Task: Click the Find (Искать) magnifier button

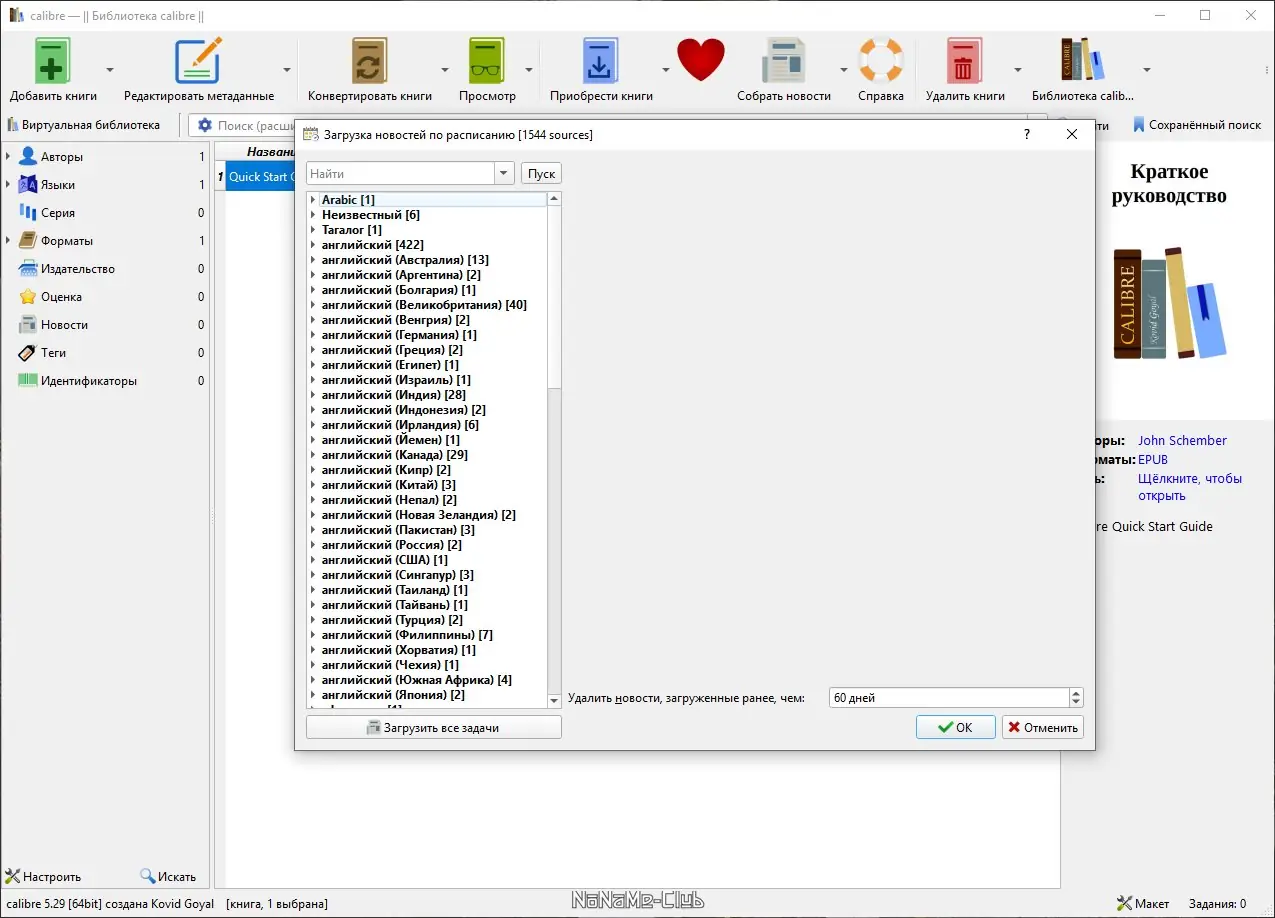Action: [168, 877]
